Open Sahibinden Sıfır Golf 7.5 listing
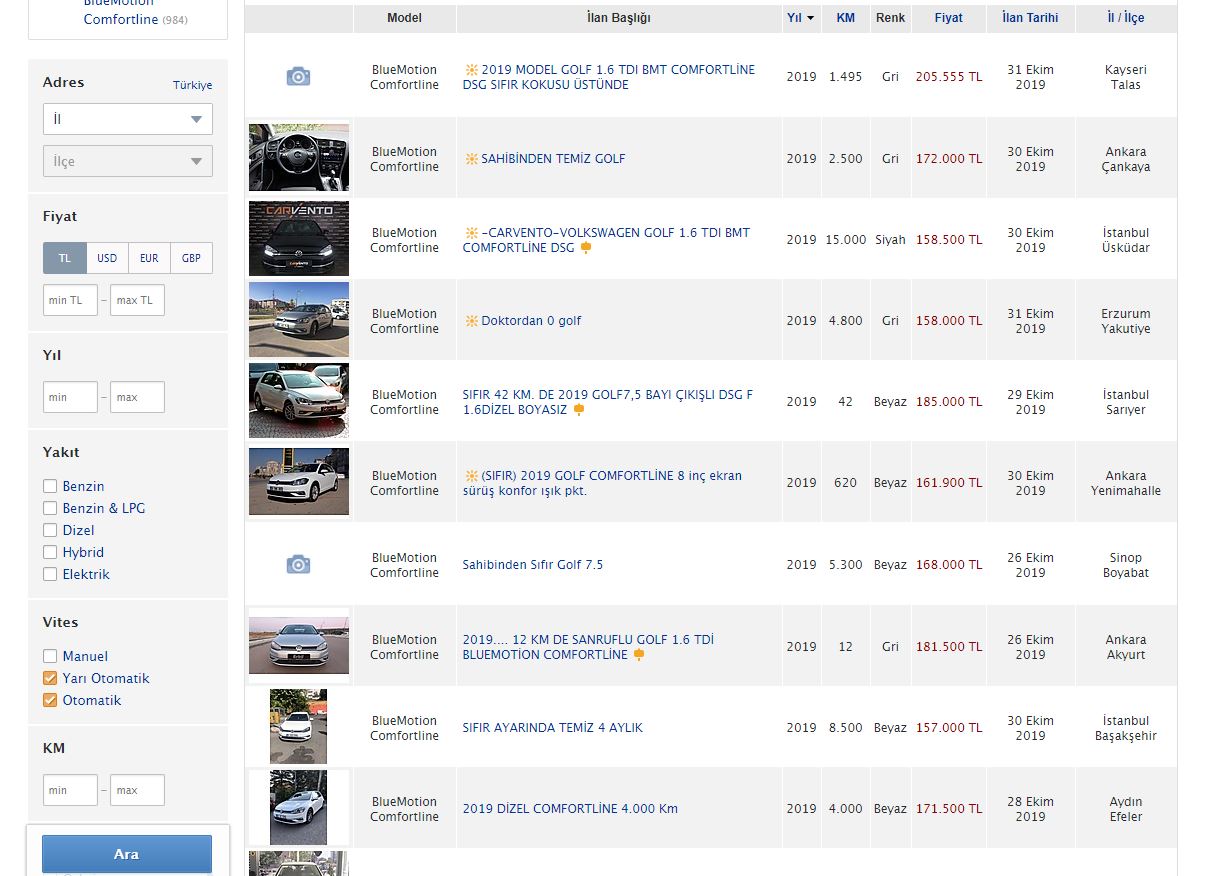 pyautogui.click(x=532, y=565)
